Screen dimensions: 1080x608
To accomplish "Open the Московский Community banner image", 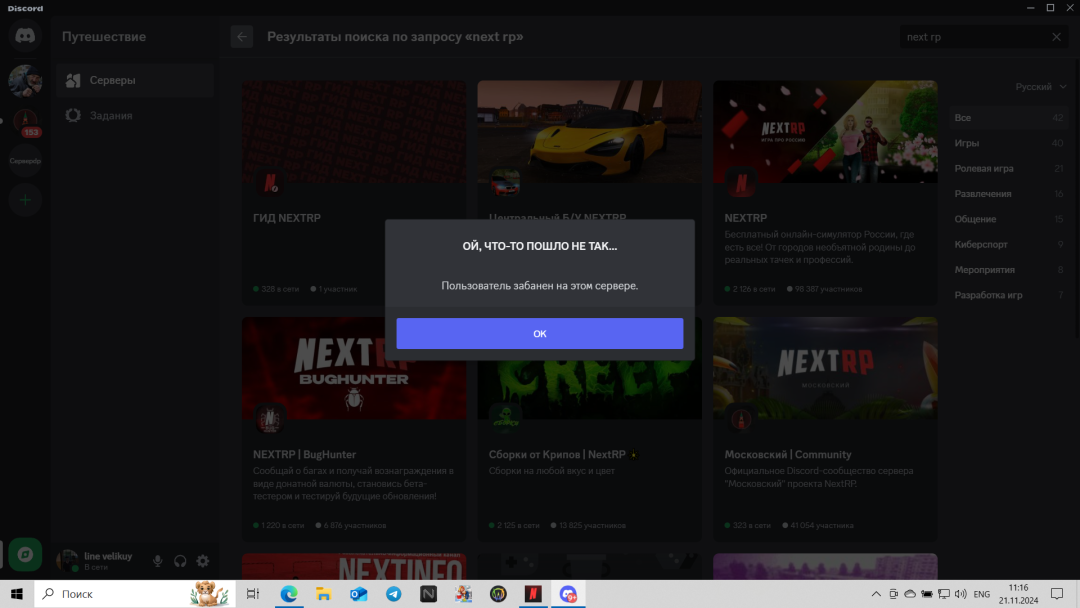I will click(x=825, y=368).
